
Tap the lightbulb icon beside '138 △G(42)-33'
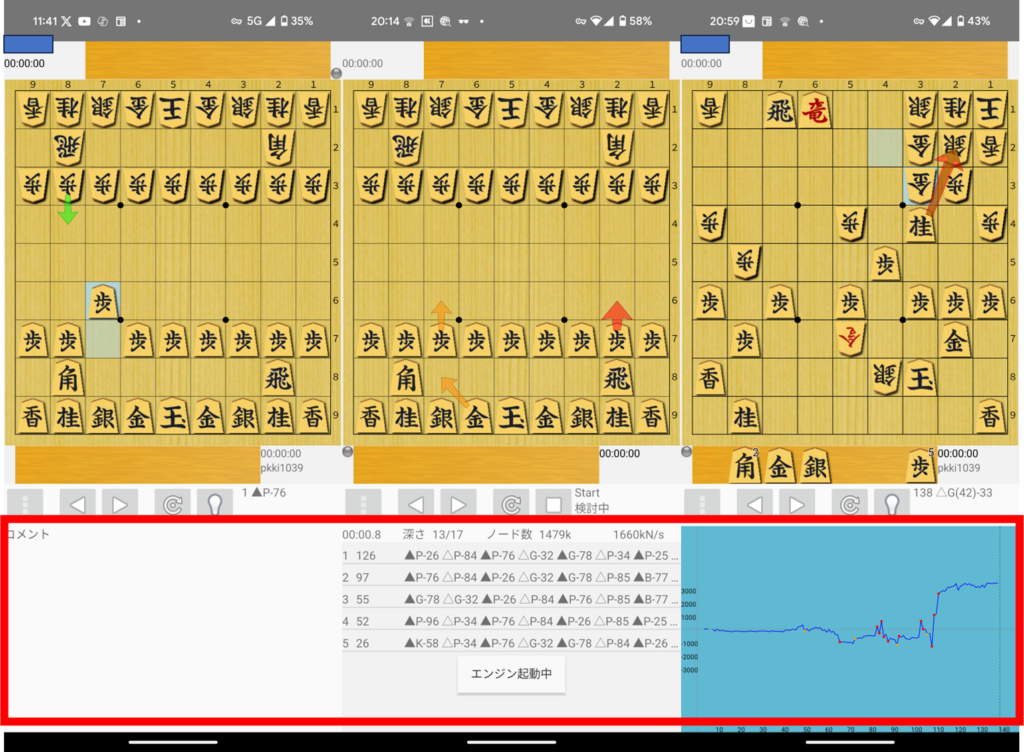[x=891, y=504]
